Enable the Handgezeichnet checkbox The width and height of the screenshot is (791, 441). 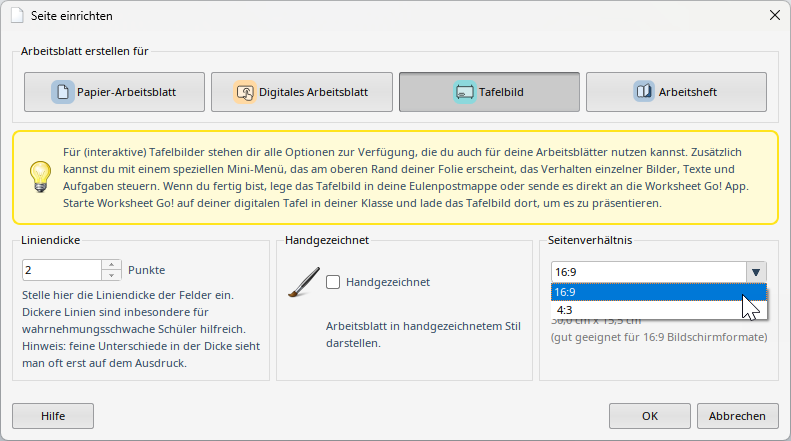tap(333, 282)
